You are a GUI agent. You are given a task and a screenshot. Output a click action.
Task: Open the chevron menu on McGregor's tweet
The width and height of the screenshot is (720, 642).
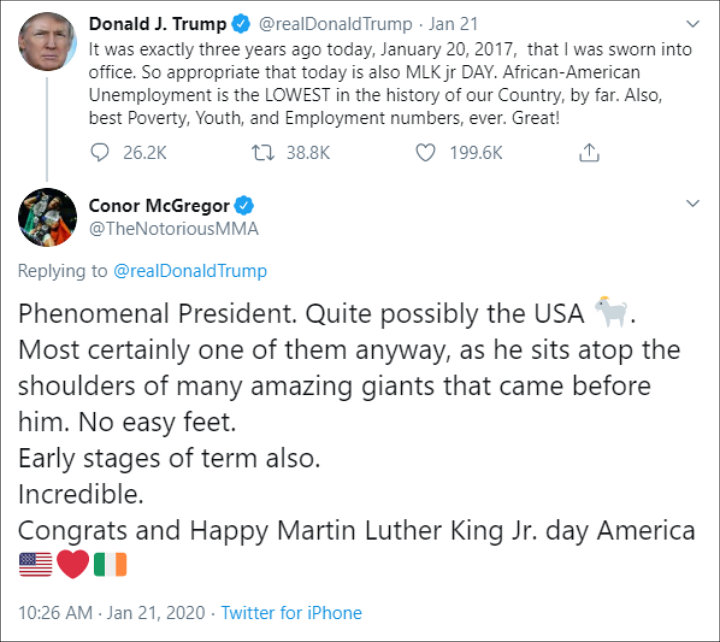[692, 203]
